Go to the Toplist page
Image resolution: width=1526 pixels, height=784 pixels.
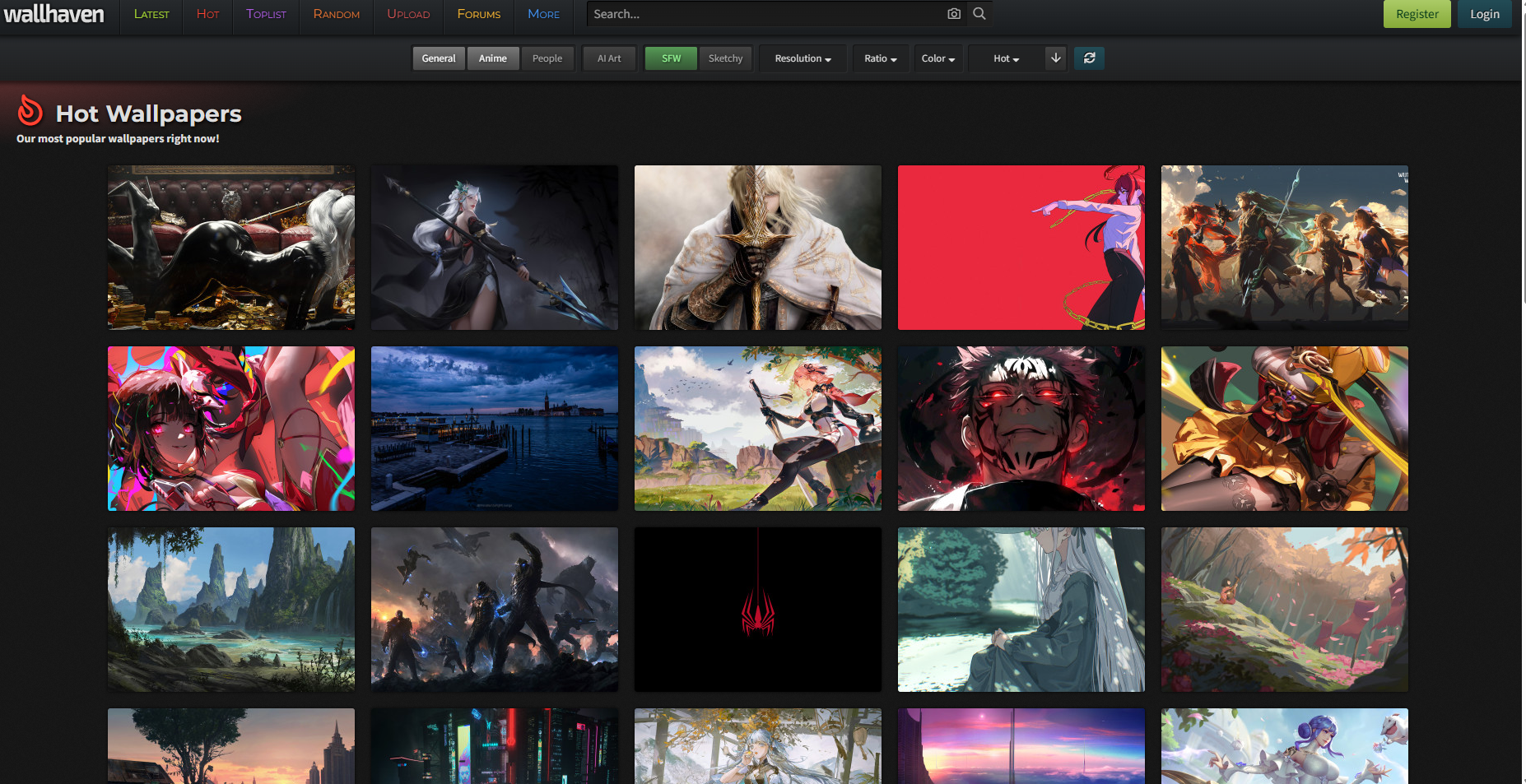[x=266, y=14]
